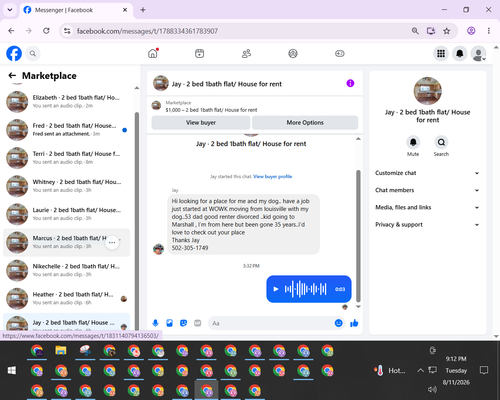Image resolution: width=500 pixels, height=400 pixels.
Task: Go back one page in the browser
Action: (11, 31)
